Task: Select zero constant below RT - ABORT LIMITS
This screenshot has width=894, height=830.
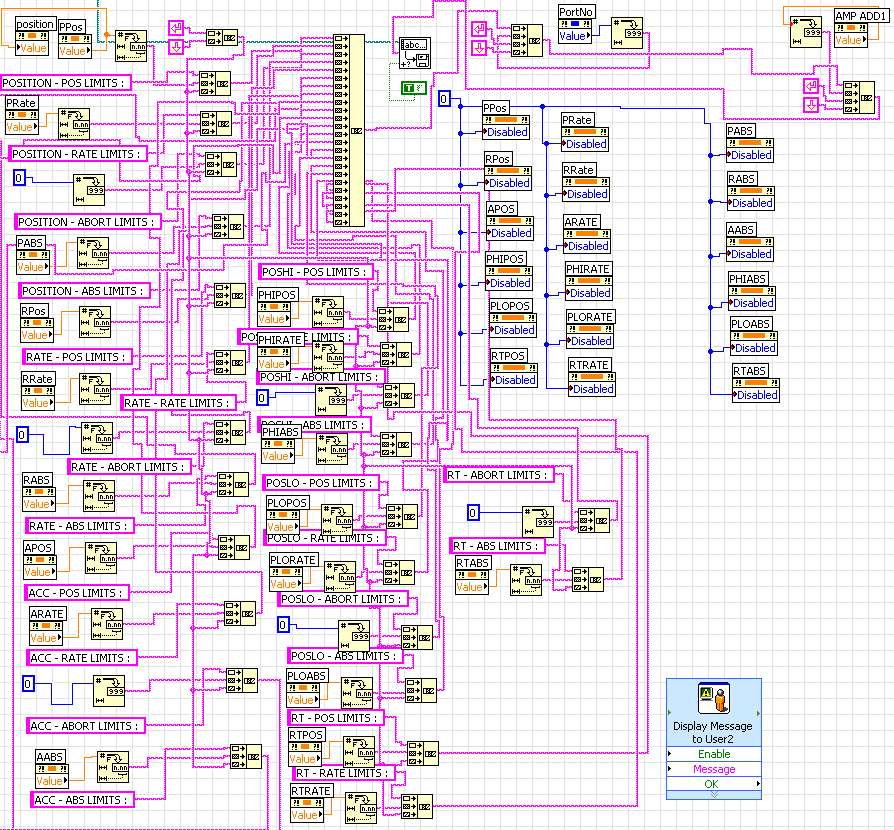Action: point(473,513)
